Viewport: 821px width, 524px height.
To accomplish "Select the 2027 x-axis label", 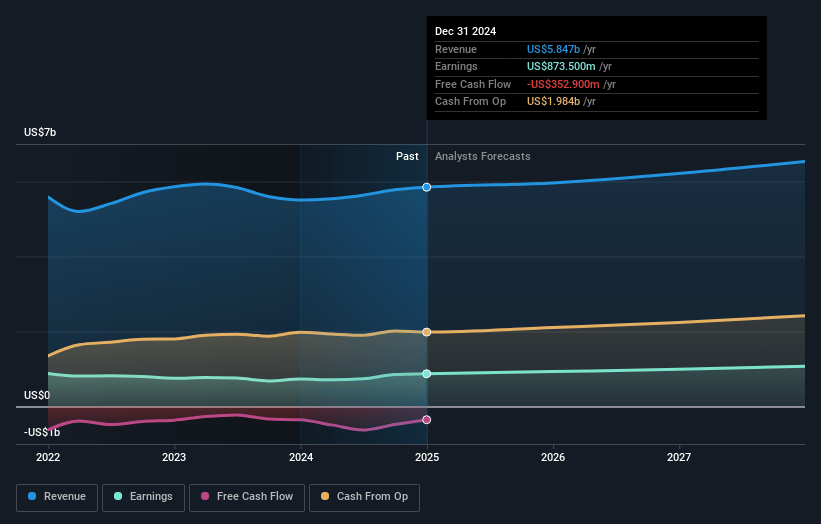I will (679, 458).
